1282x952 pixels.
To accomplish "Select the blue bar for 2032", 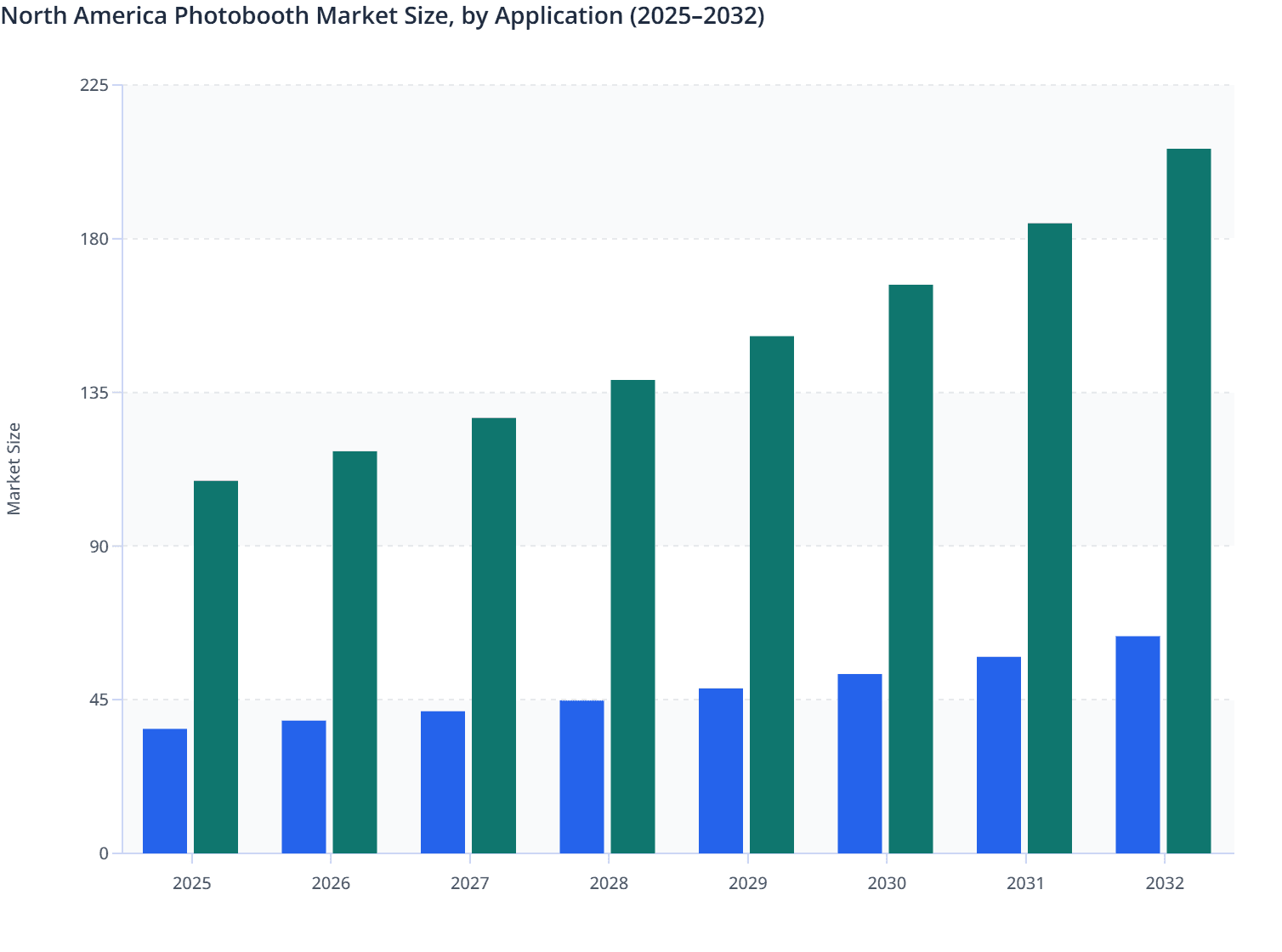I will coord(1137,744).
